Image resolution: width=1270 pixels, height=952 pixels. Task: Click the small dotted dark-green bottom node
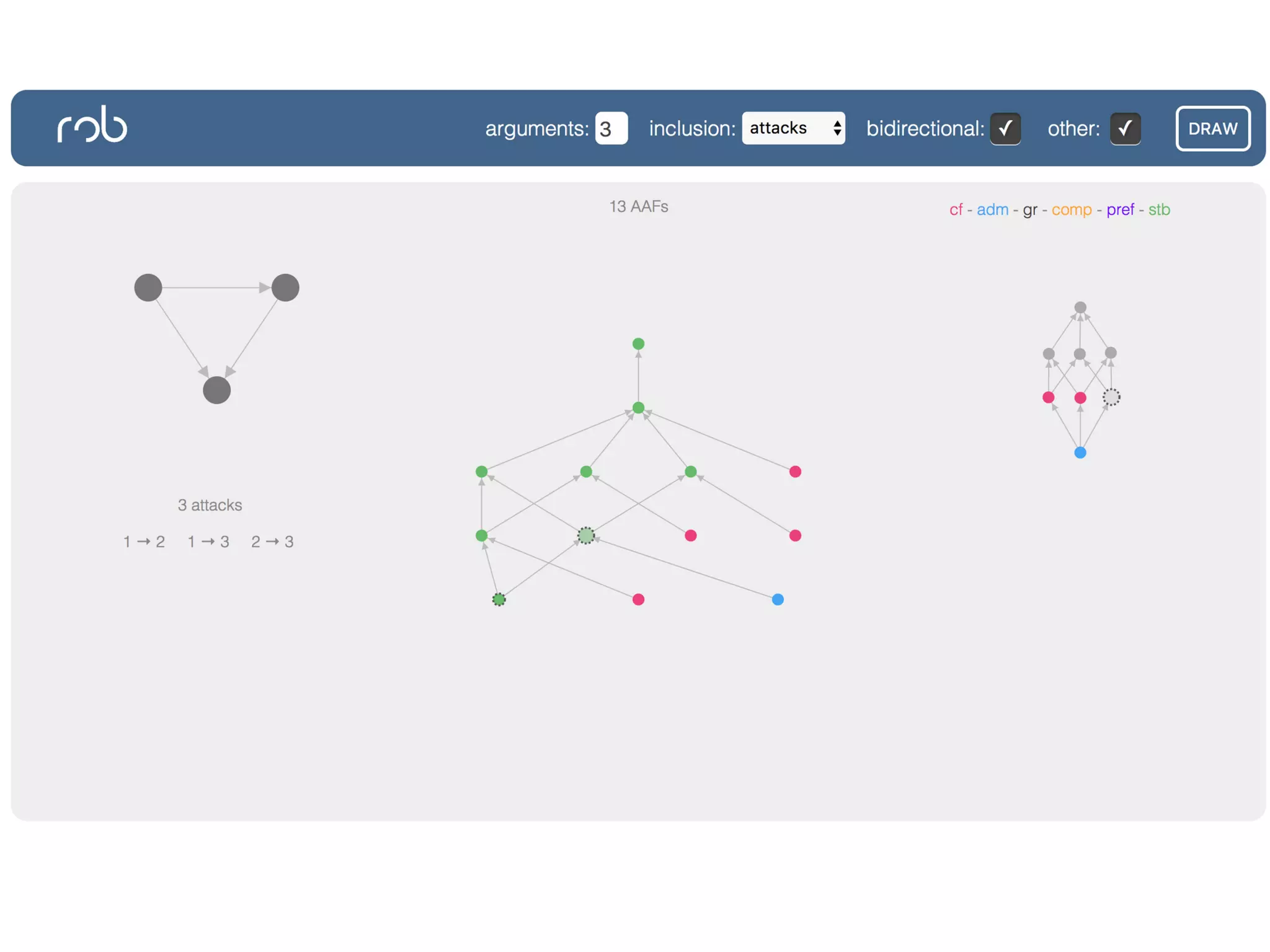point(499,599)
